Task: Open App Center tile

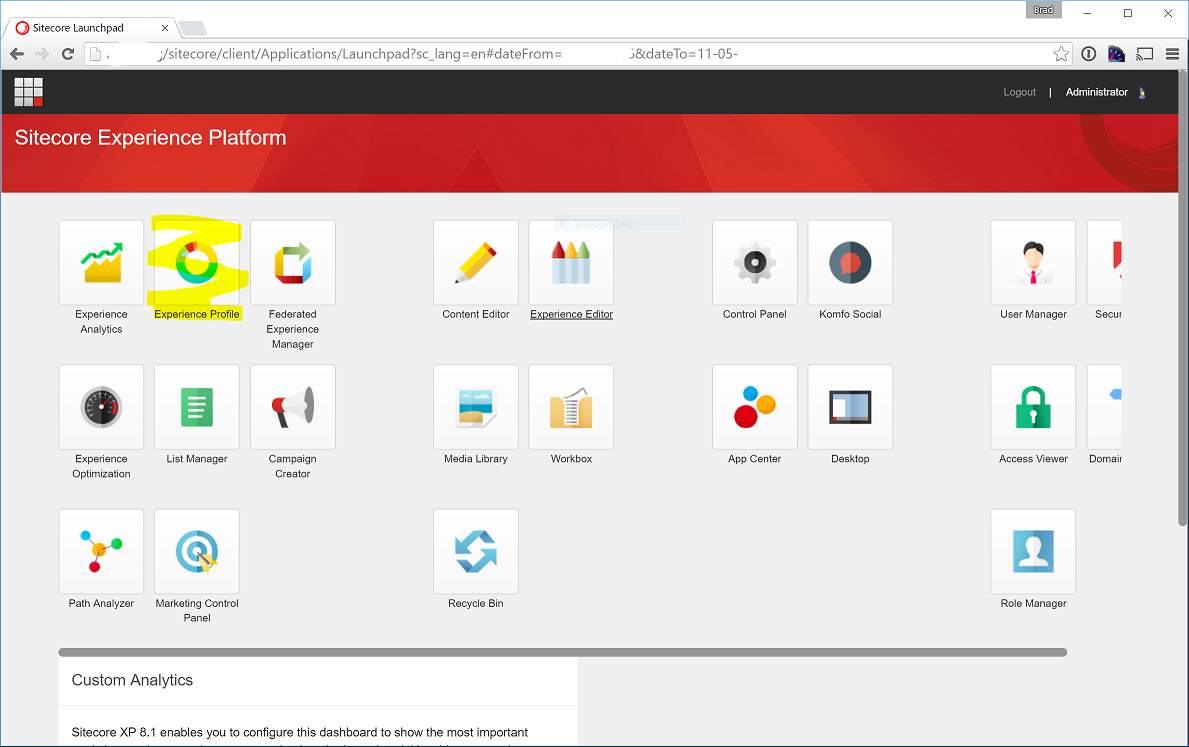Action: pyautogui.click(x=754, y=407)
